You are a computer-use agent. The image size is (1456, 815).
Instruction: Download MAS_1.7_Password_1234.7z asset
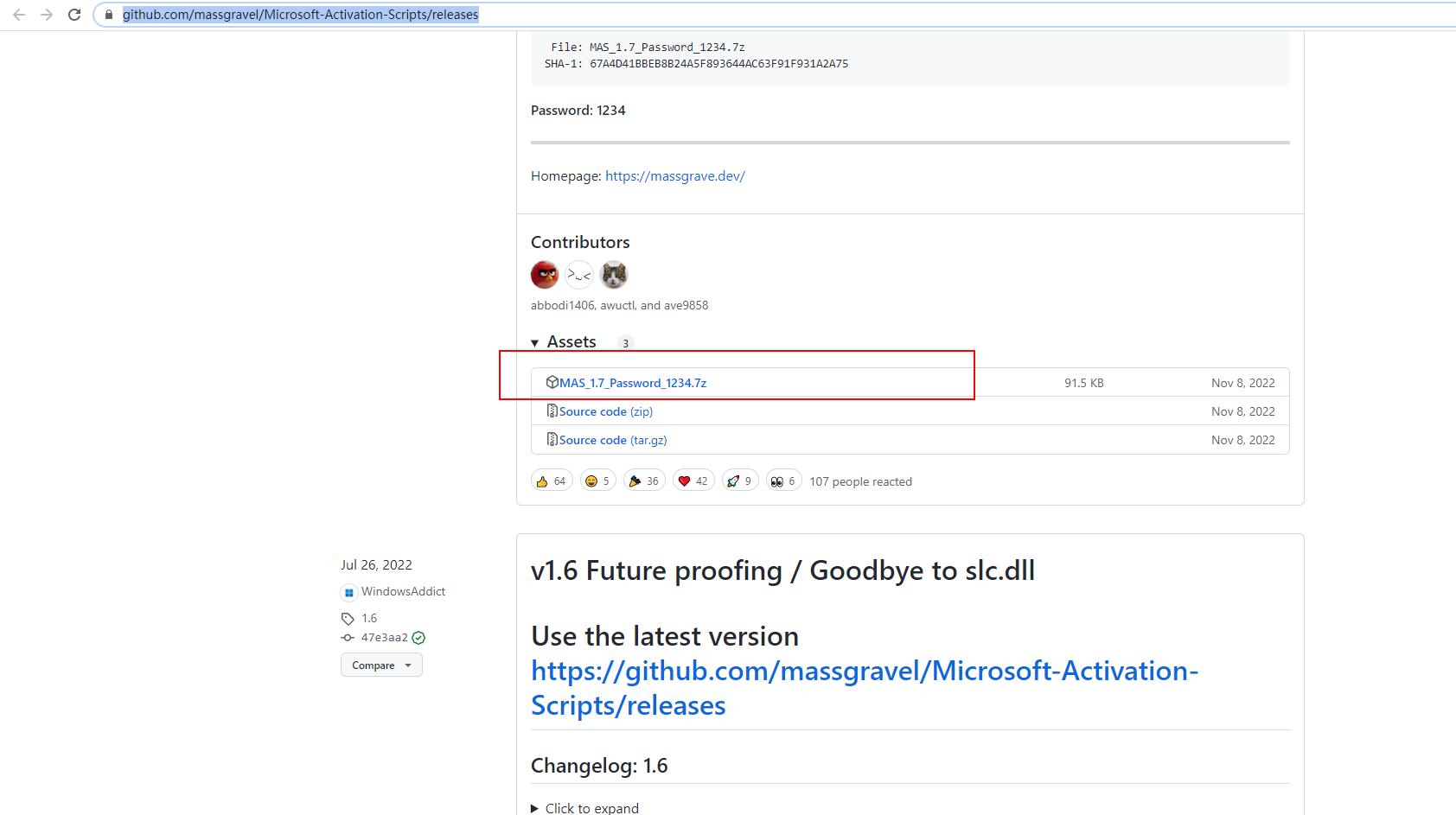(x=632, y=383)
